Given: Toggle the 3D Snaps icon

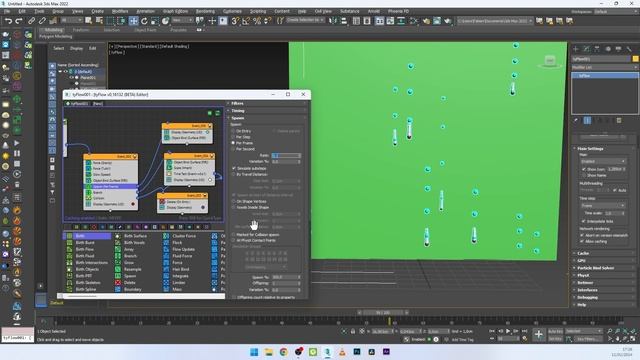Looking at the screenshot, I should (235, 20).
